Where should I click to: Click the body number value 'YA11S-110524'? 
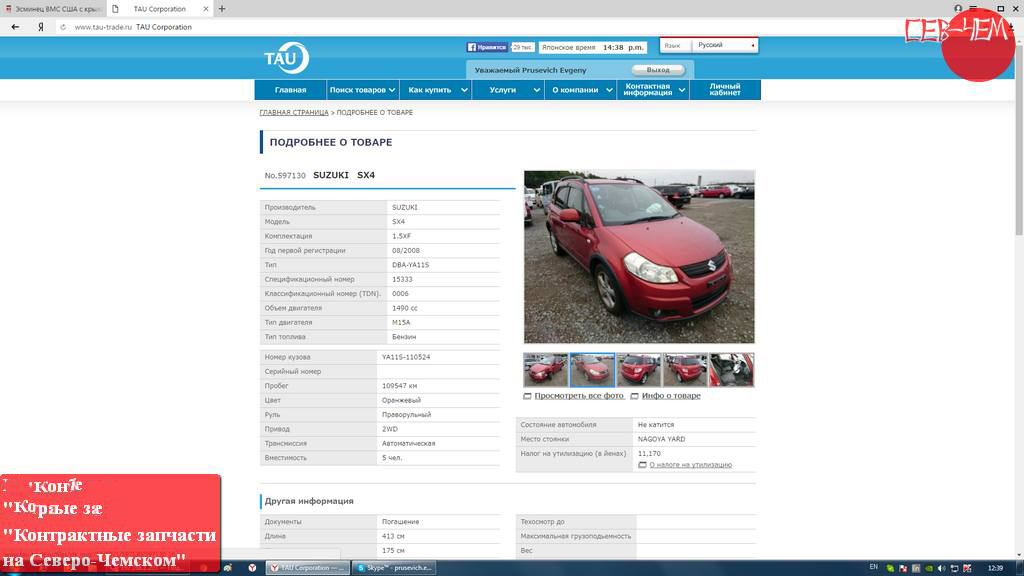point(406,357)
